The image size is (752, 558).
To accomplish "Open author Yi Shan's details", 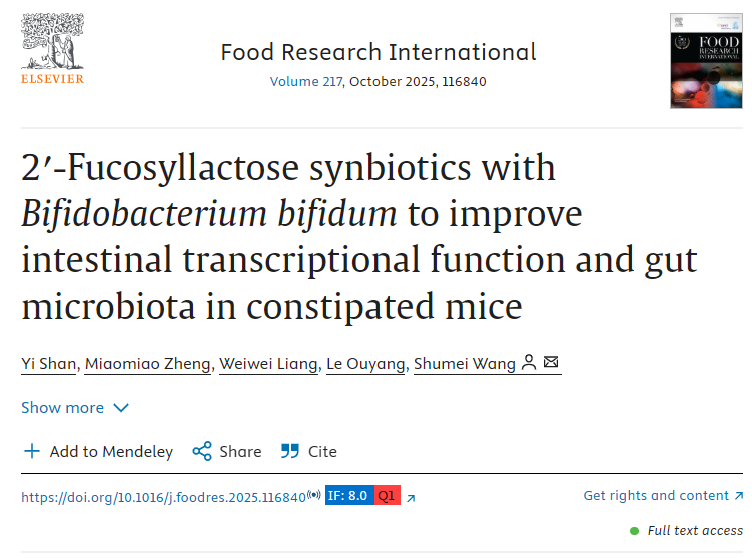I will (48, 364).
